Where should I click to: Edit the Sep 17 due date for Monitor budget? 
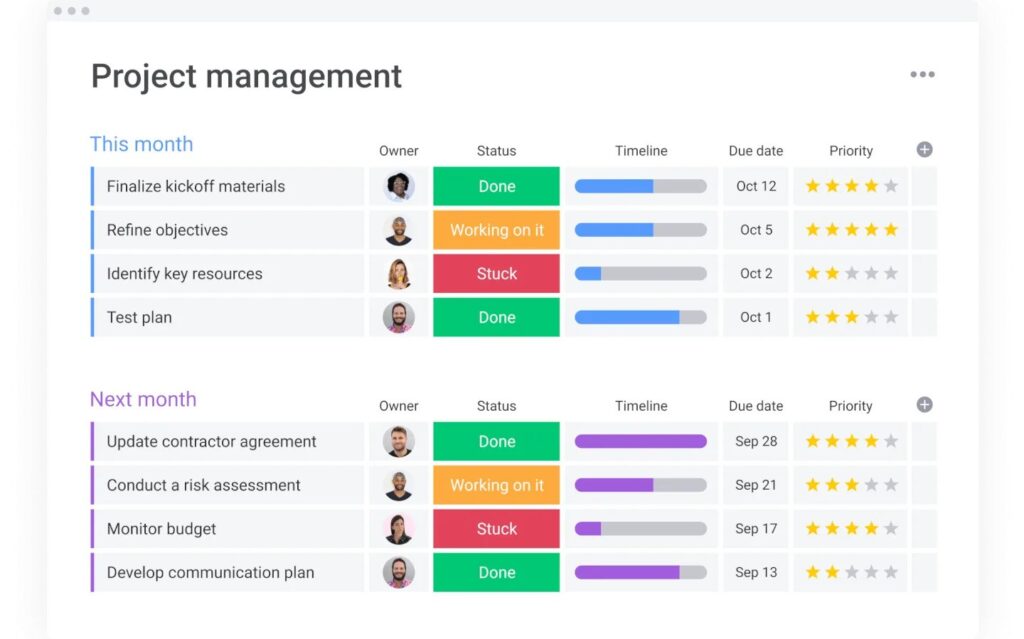coord(755,529)
